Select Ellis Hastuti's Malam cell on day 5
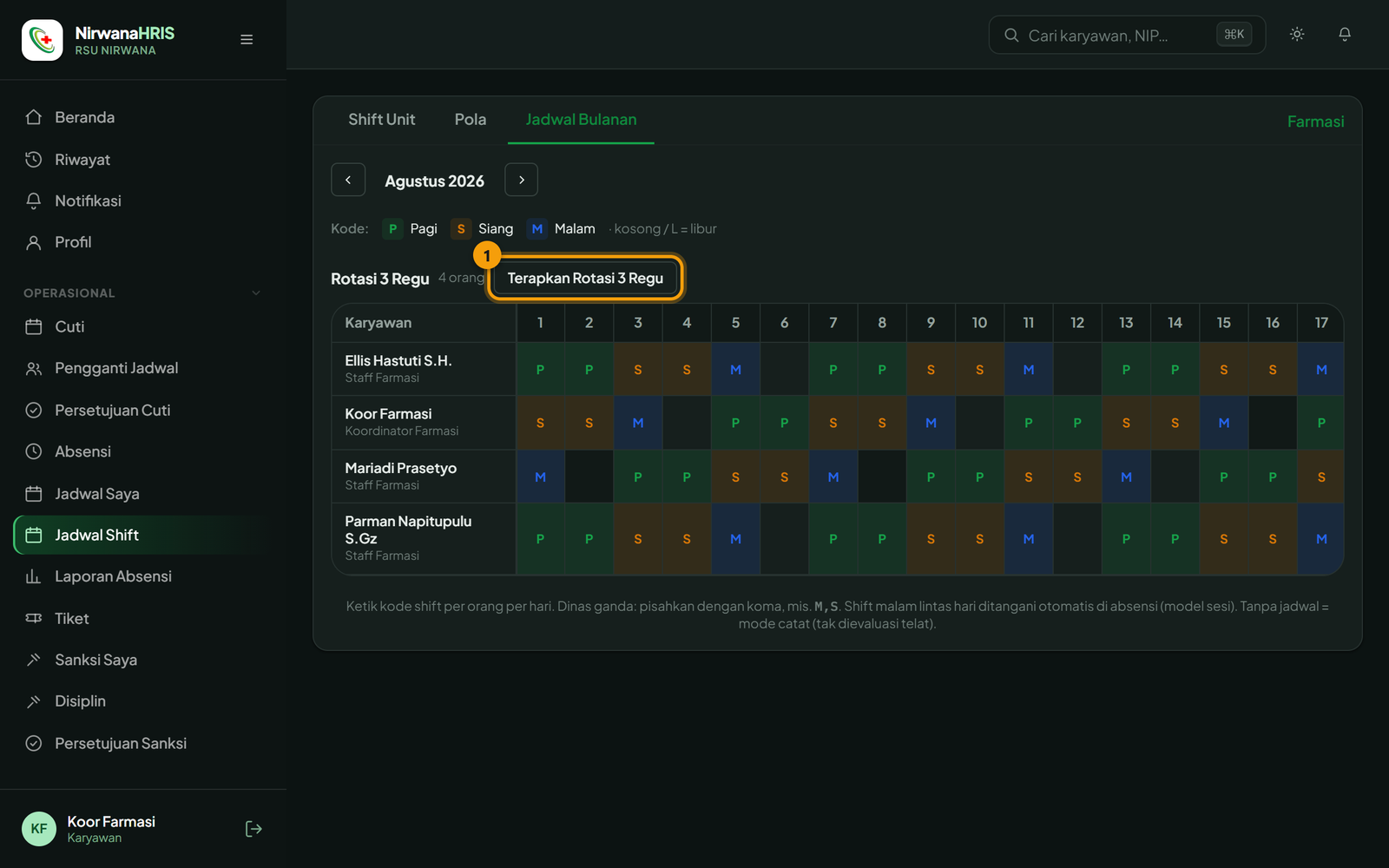 (x=735, y=370)
